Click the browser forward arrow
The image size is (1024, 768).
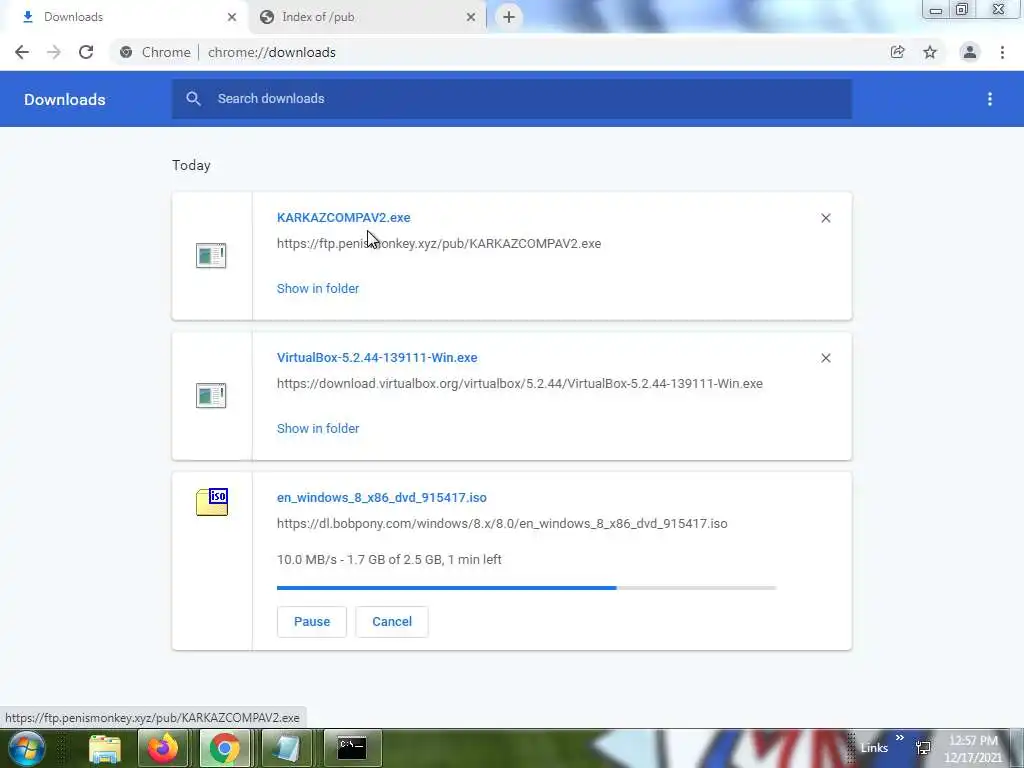coord(54,52)
